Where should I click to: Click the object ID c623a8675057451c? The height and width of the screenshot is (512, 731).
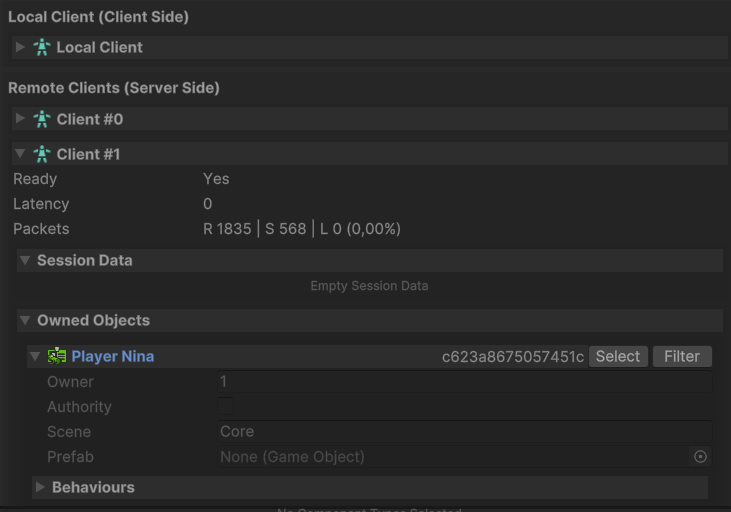tap(513, 357)
